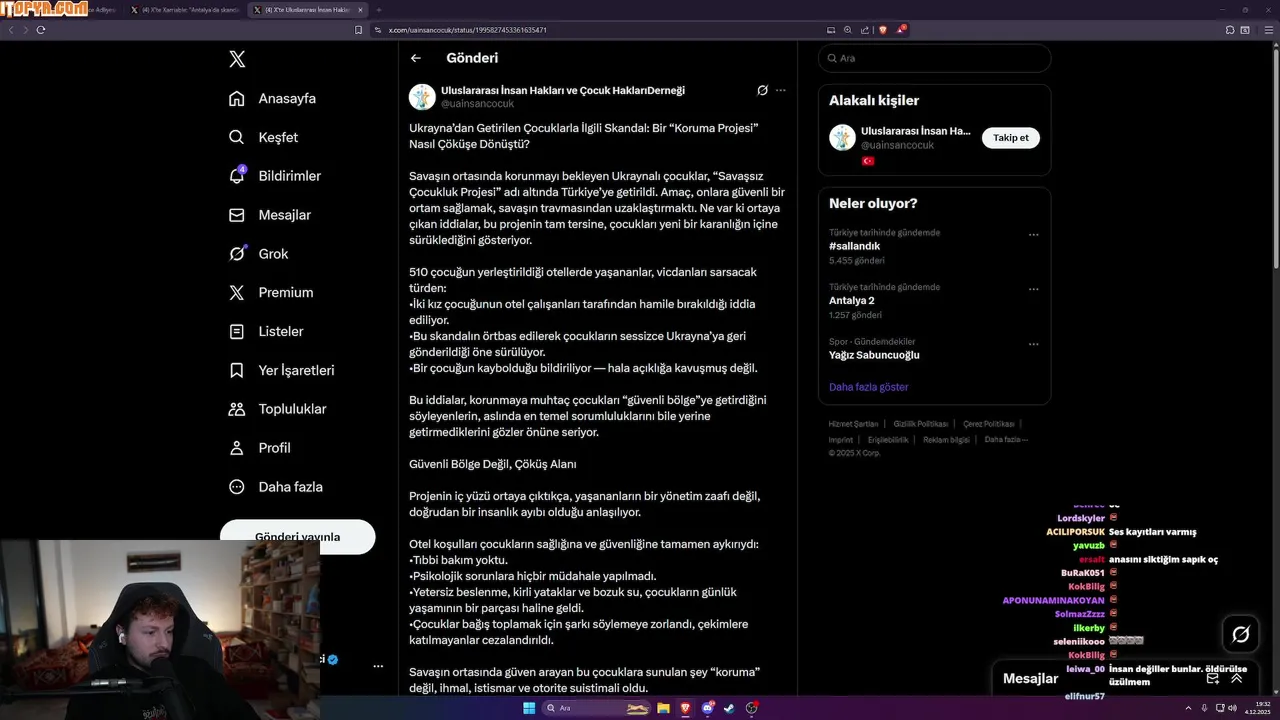The width and height of the screenshot is (1280, 720).
Task: Open the post's three-dot more menu
Action: [x=781, y=90]
